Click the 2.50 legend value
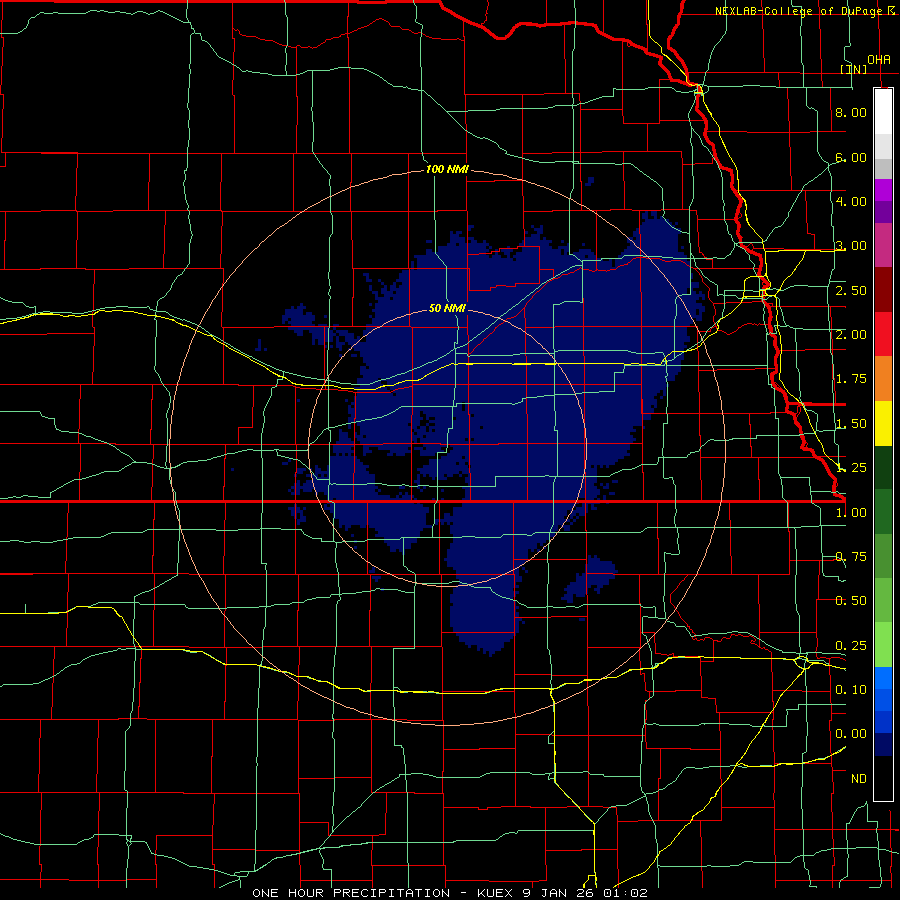Image resolution: width=900 pixels, height=900 pixels. click(851, 290)
